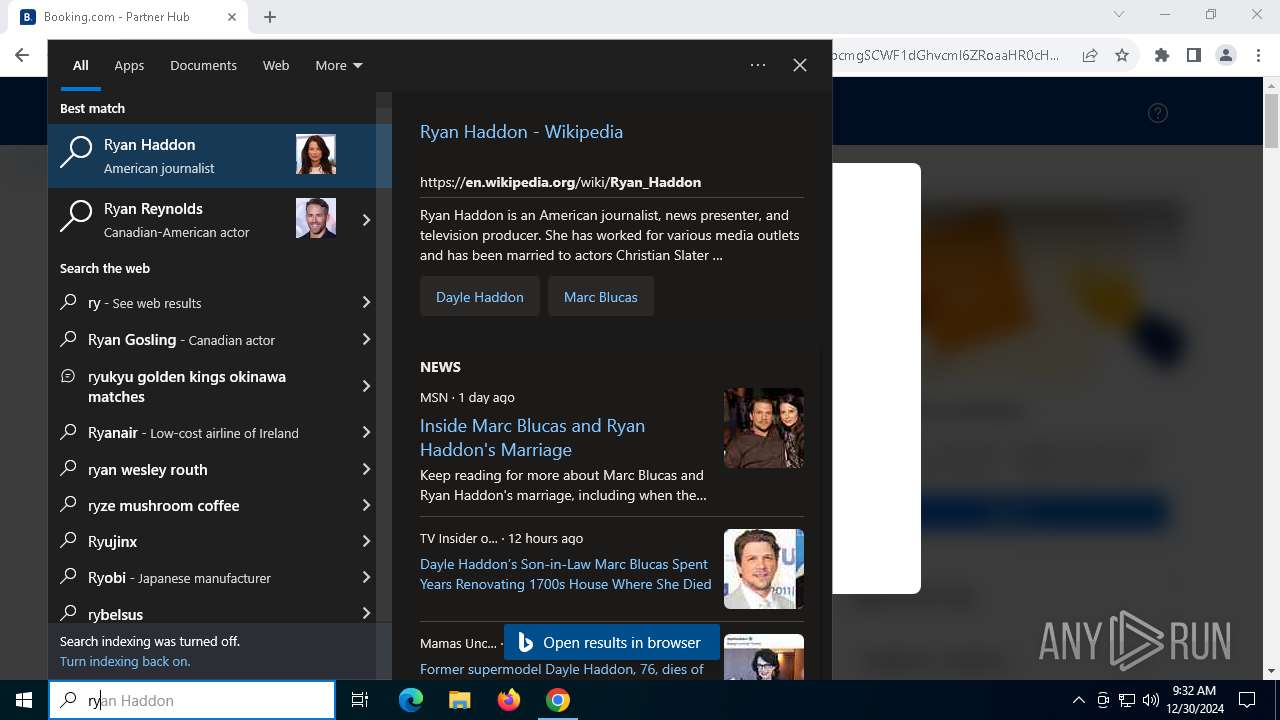This screenshot has height=720, width=1280.
Task: Click in the taskbar search input field
Action: [192, 700]
